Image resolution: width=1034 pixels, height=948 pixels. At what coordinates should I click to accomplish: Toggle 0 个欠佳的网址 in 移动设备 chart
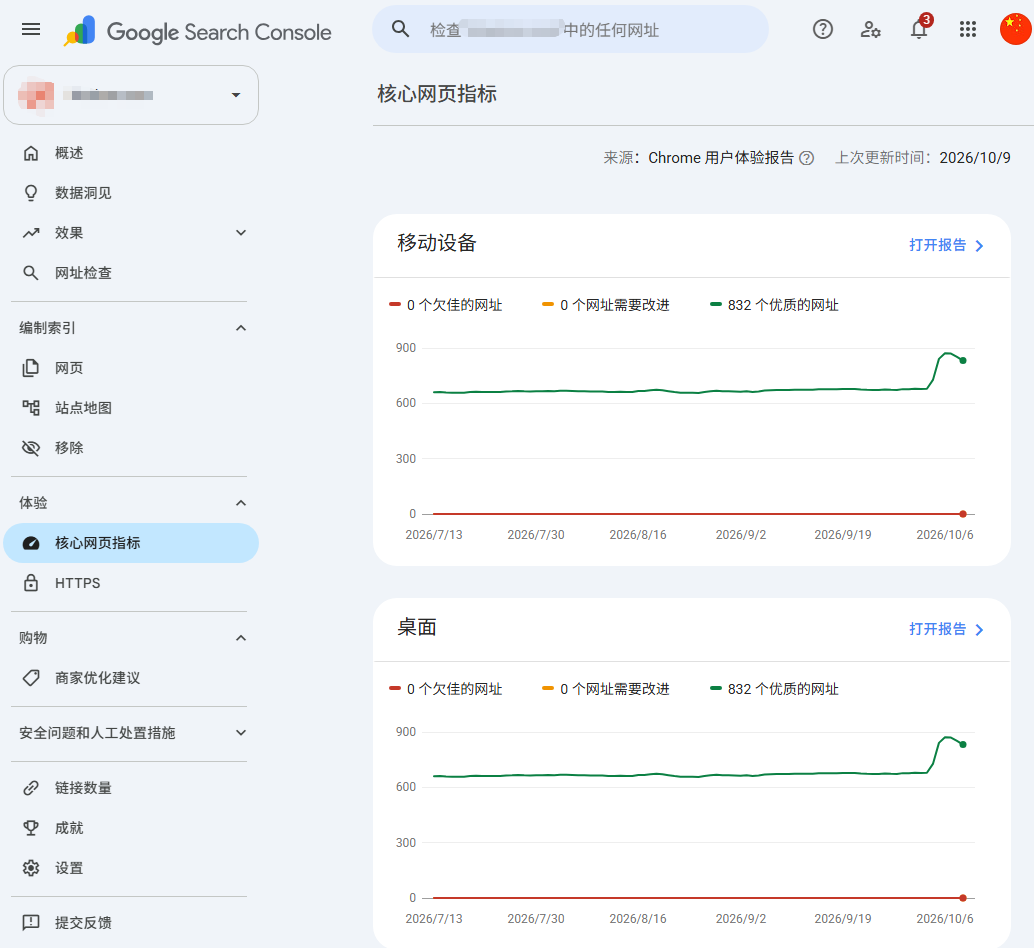pos(446,305)
